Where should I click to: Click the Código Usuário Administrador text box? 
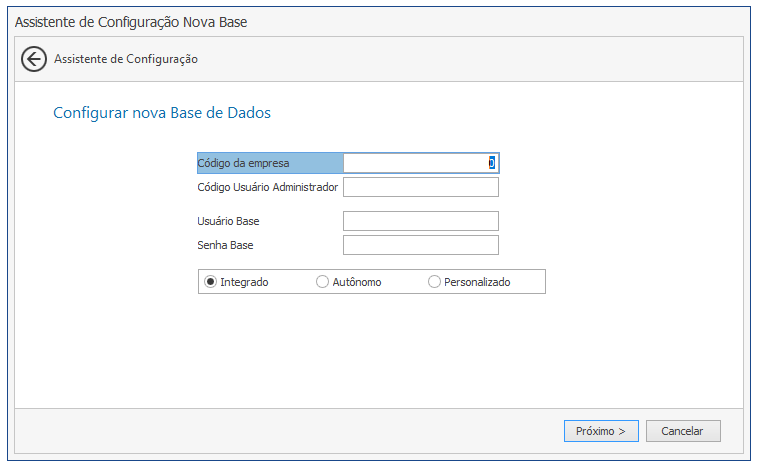tap(421, 187)
